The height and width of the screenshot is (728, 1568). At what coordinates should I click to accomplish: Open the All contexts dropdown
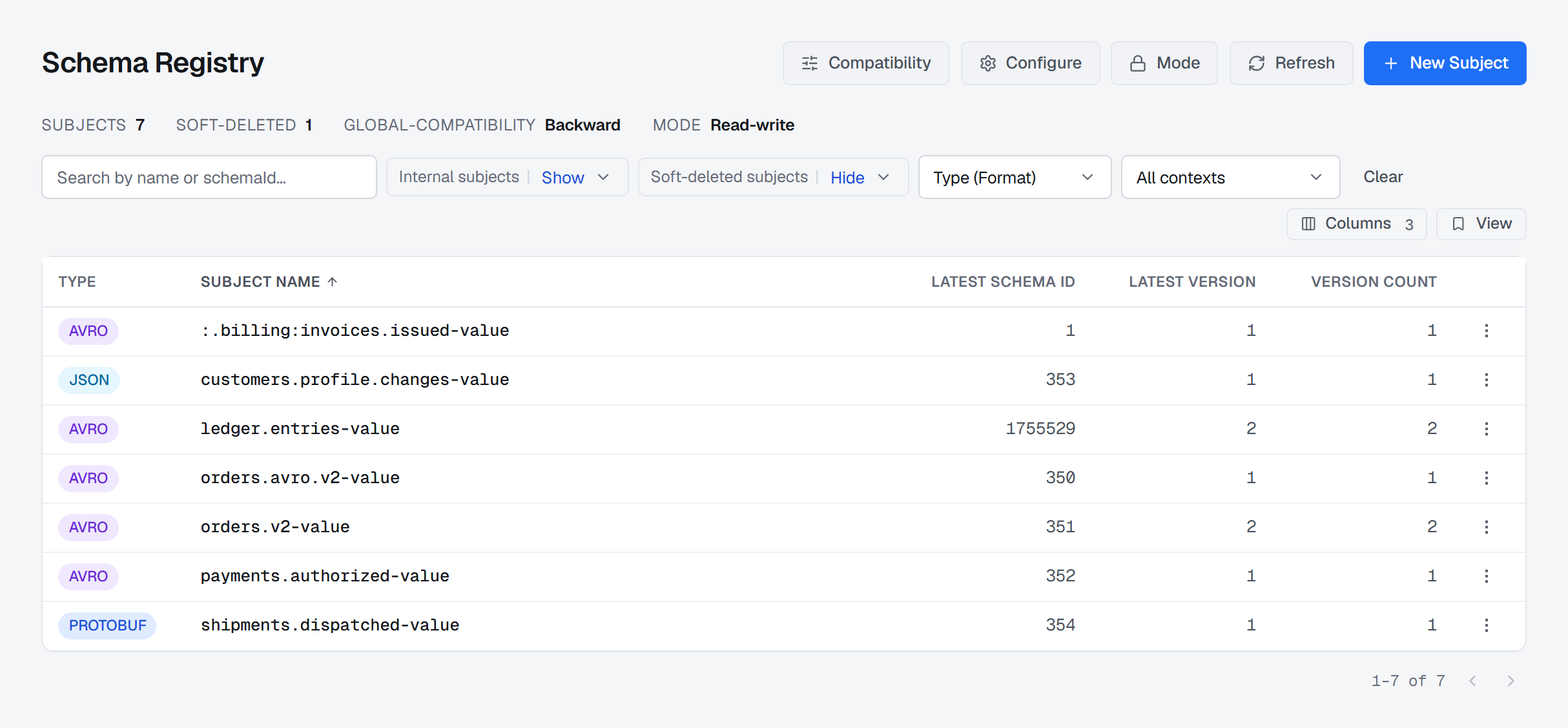[1230, 177]
